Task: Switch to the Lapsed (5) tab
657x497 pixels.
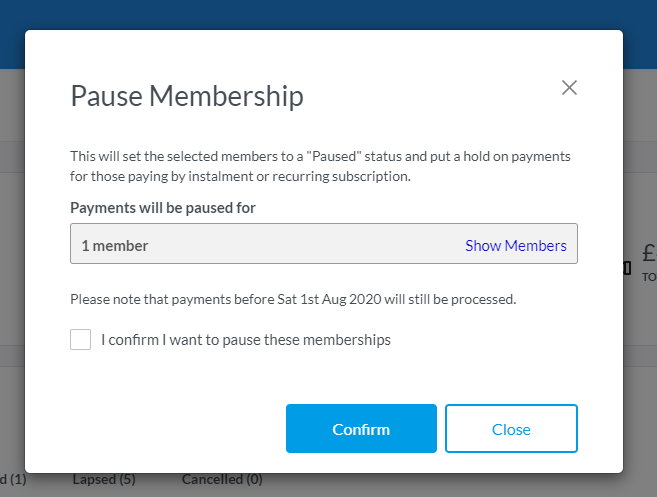Action: click(104, 479)
